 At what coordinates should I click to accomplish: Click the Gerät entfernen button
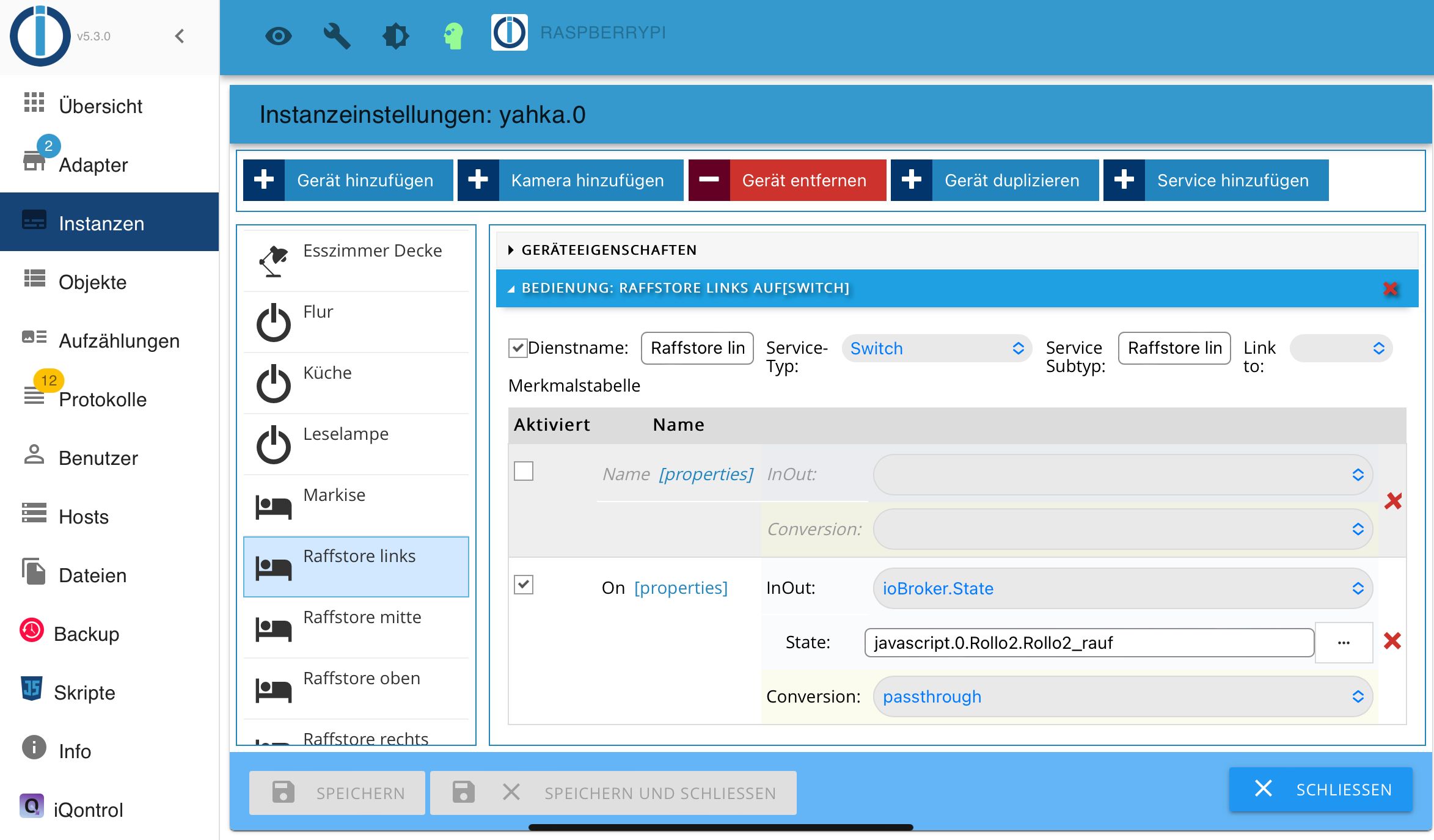point(787,180)
